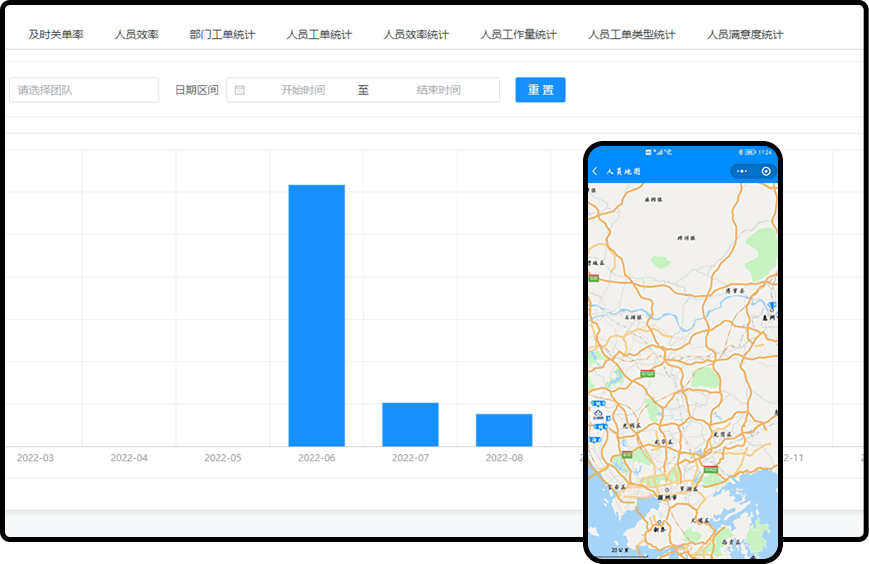Tap the white staff marker icon on map's left edge
Viewport: 869px width, 564px height.
[598, 414]
